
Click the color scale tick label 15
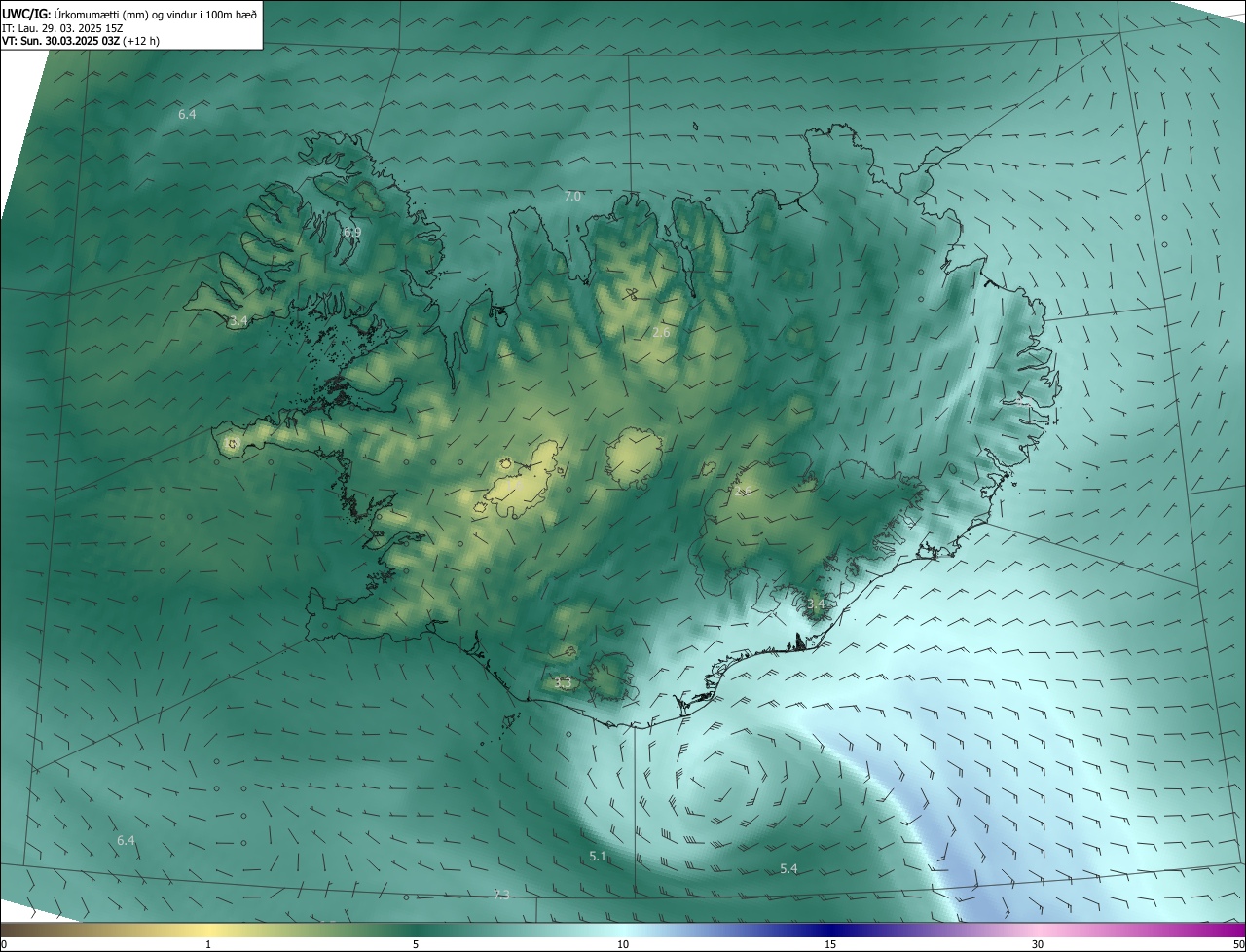tap(830, 944)
